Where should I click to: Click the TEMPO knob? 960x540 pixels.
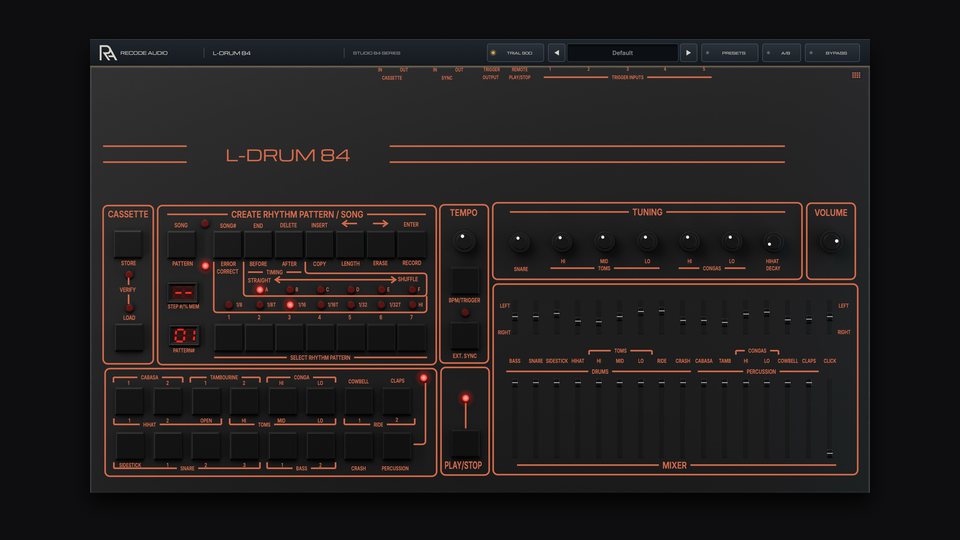[x=463, y=240]
